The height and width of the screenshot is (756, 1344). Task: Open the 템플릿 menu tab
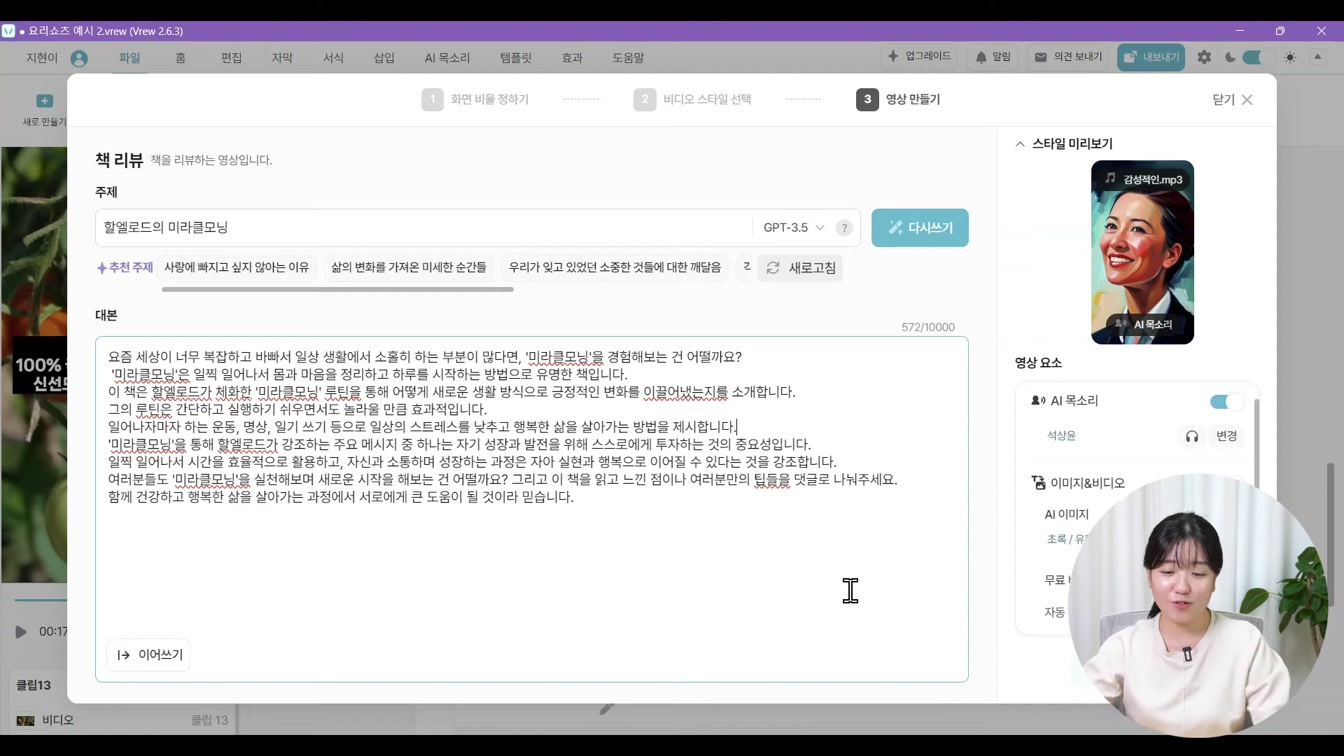click(516, 58)
